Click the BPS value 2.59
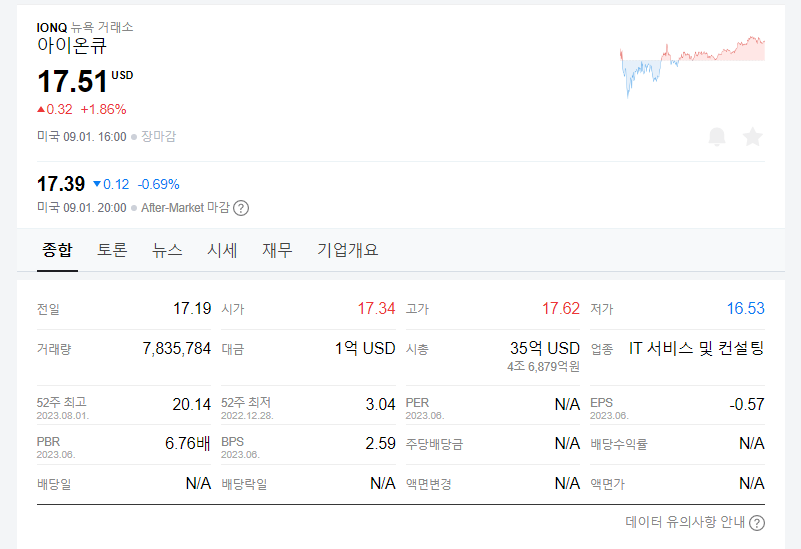The width and height of the screenshot is (801, 549). pos(381,443)
